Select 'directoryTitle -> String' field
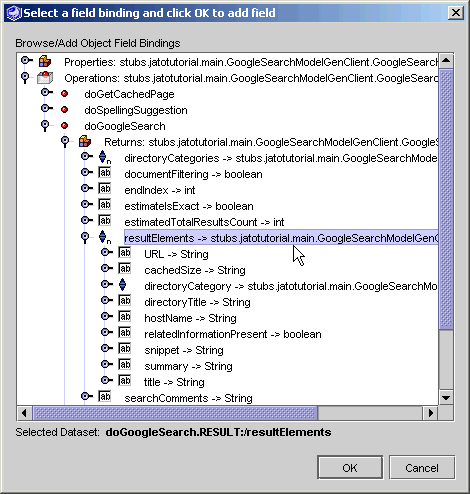 point(197,302)
